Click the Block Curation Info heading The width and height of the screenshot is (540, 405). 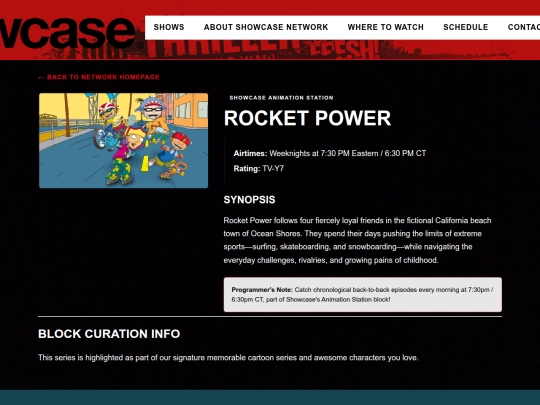coord(109,334)
